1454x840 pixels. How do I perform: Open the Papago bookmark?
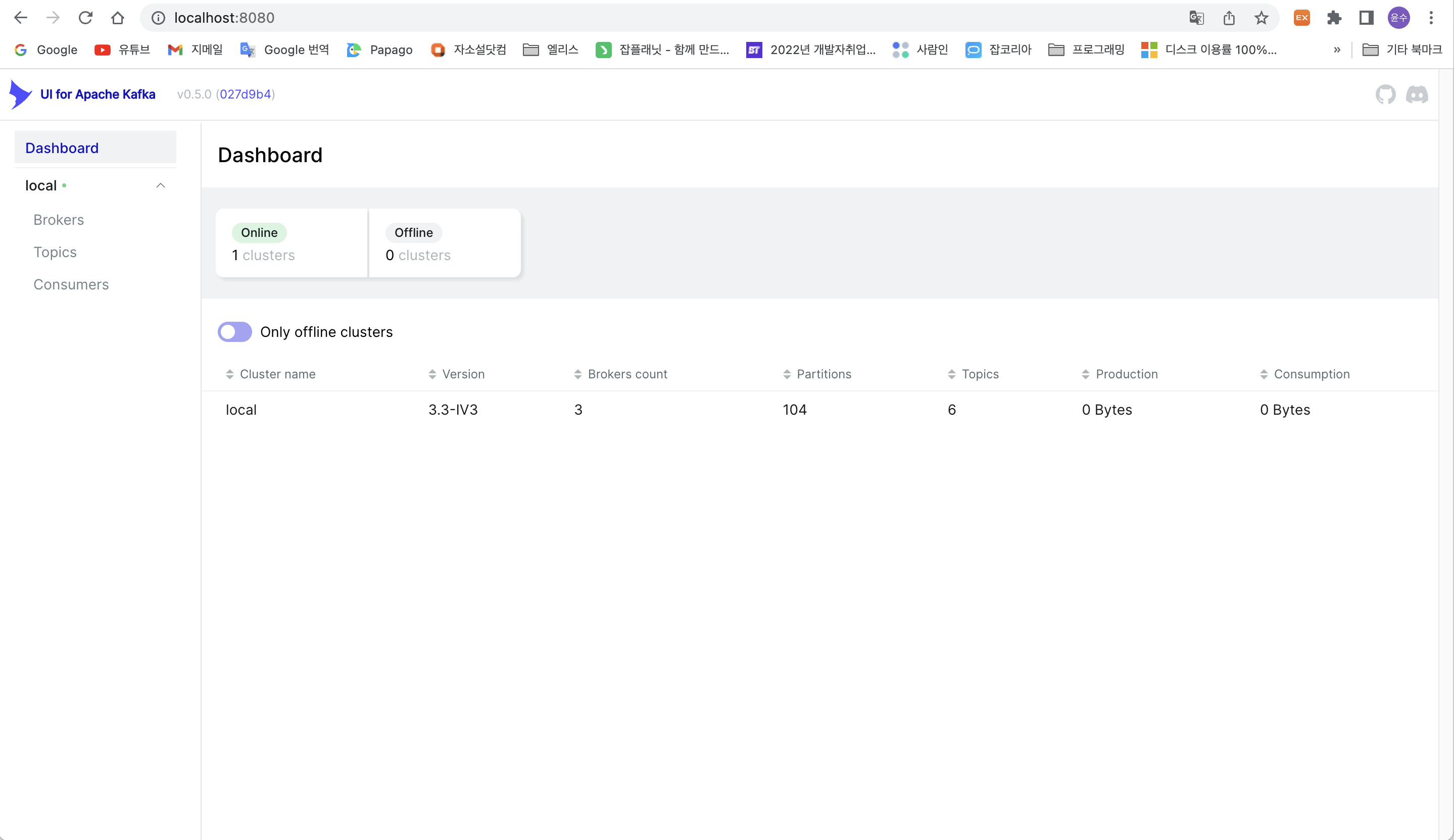379,50
